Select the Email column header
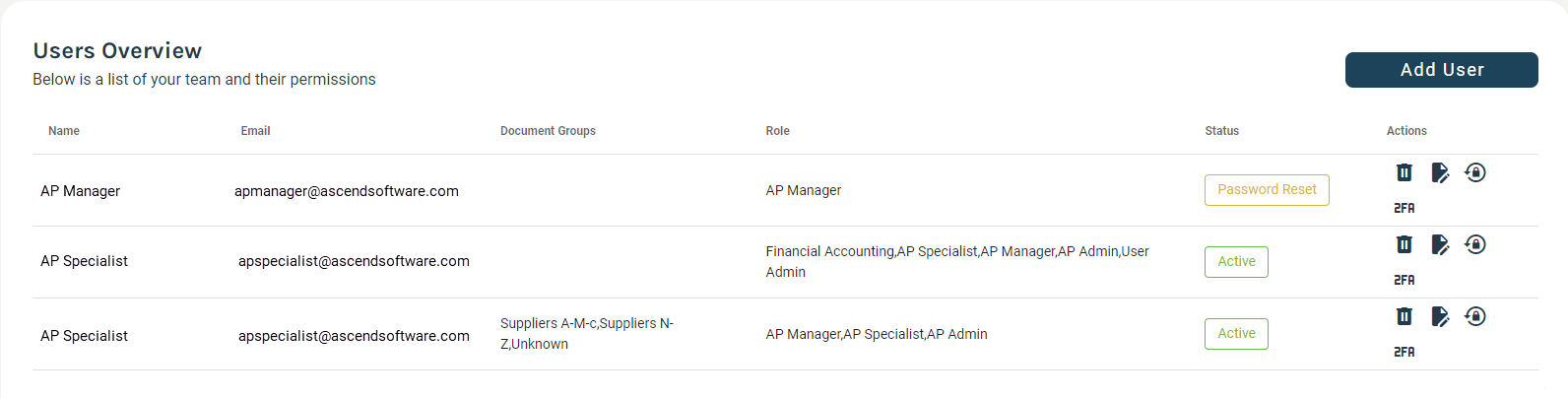The image size is (1568, 399). (255, 131)
